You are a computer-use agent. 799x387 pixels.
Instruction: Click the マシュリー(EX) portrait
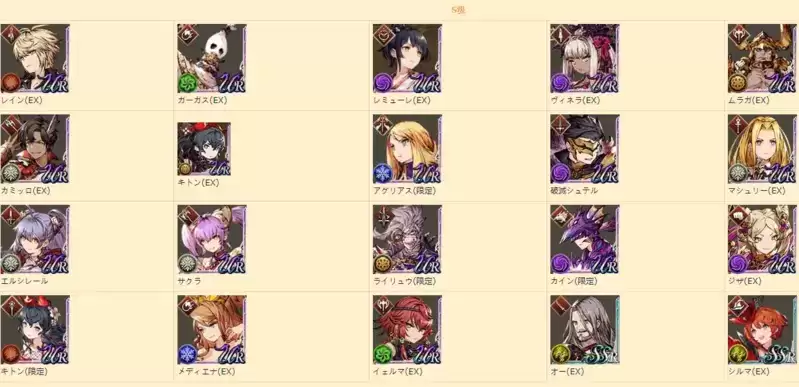762,149
